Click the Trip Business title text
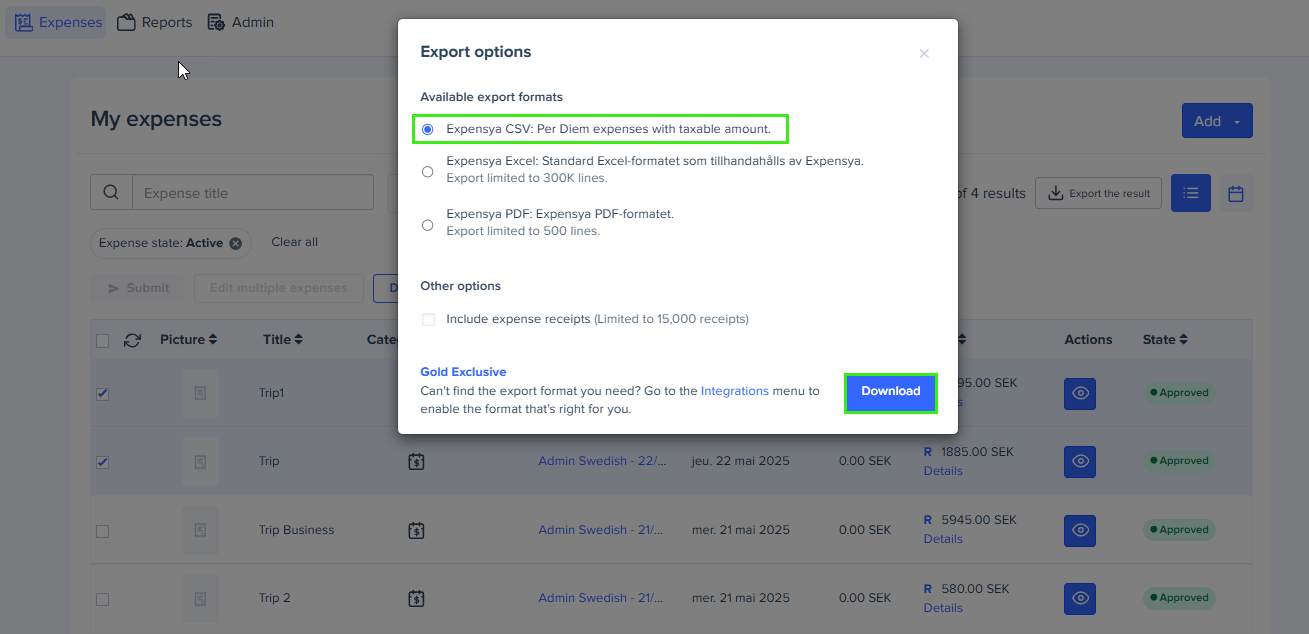 297,530
